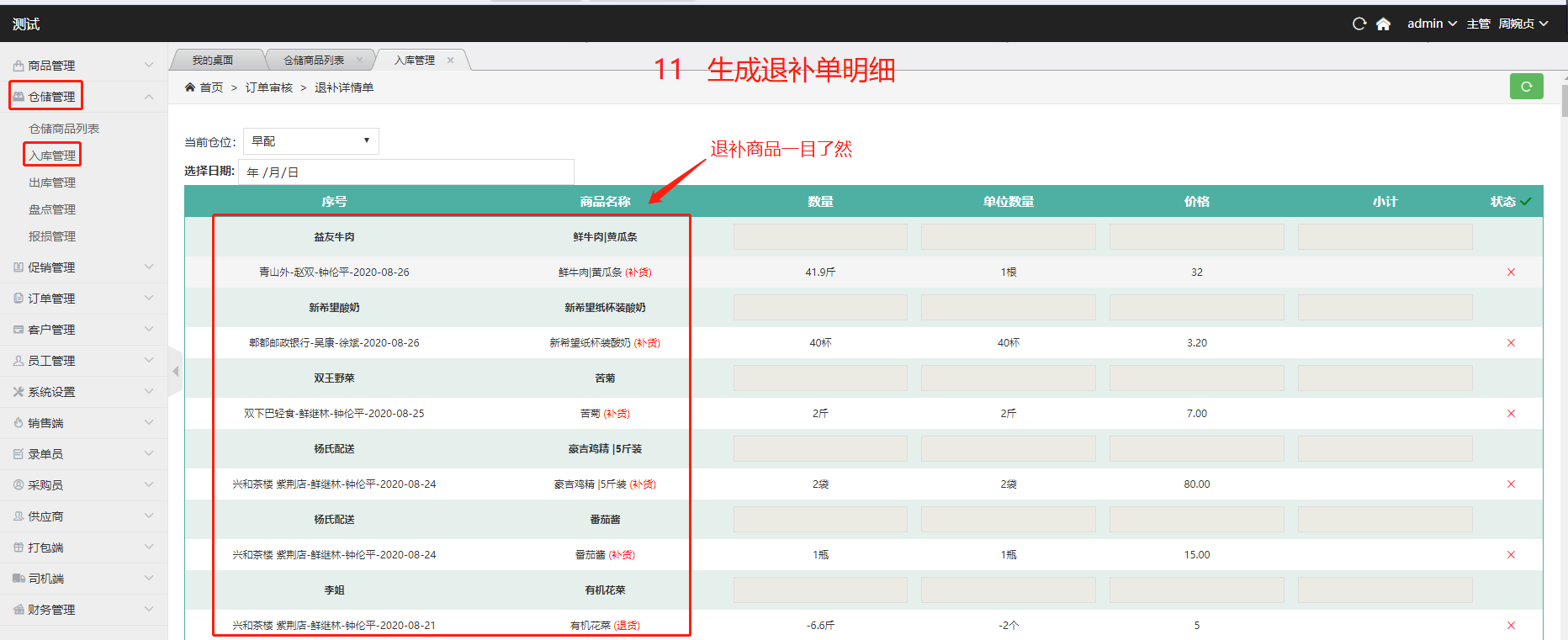
Task: Close the 入库管理 tab
Action: click(451, 61)
